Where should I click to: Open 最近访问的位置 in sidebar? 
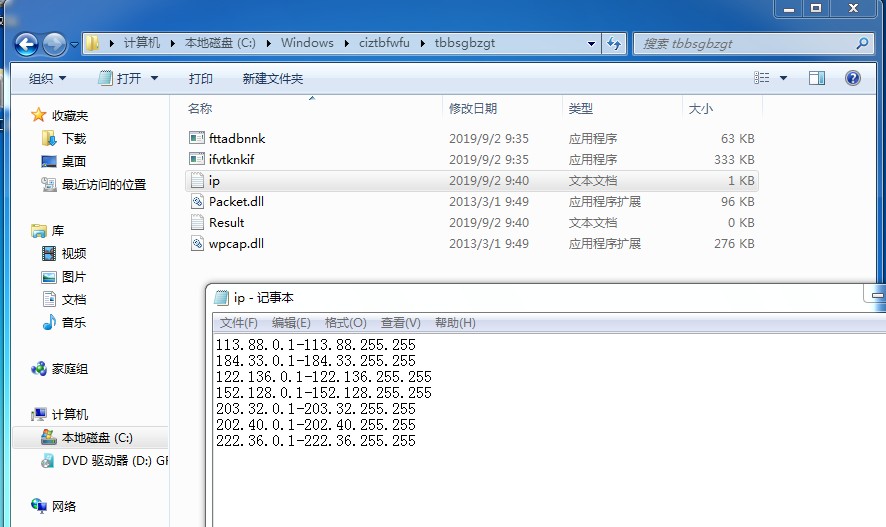[94, 184]
